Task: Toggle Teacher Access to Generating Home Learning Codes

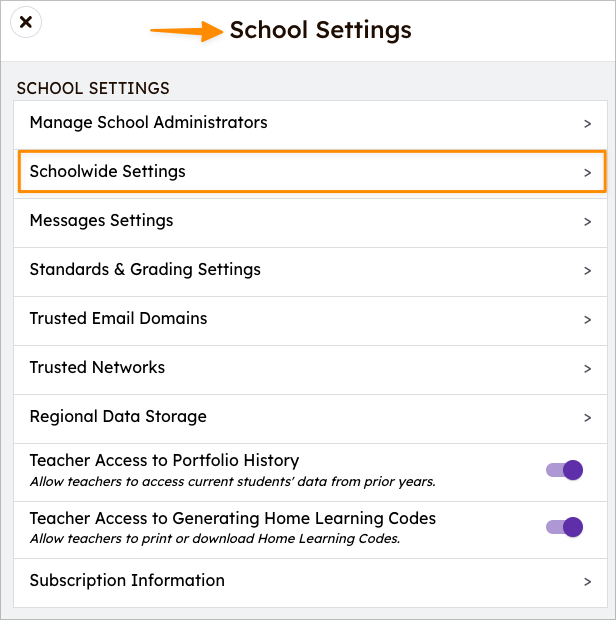Action: click(564, 527)
